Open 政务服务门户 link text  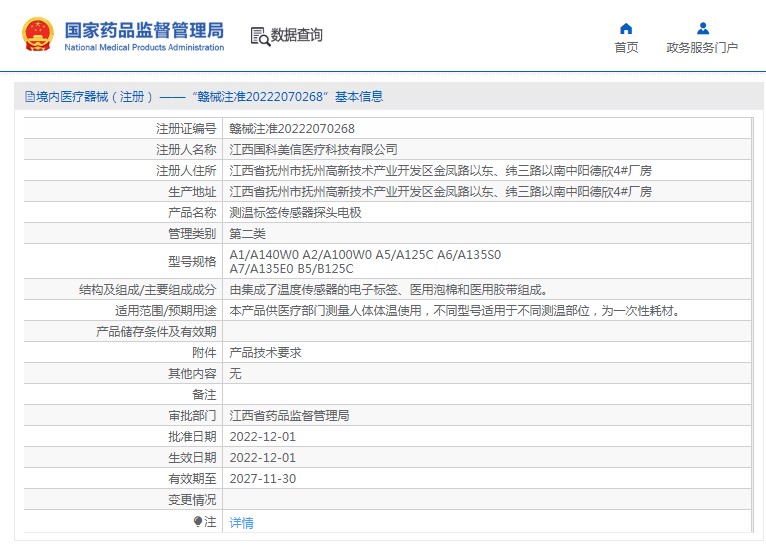[x=702, y=47]
